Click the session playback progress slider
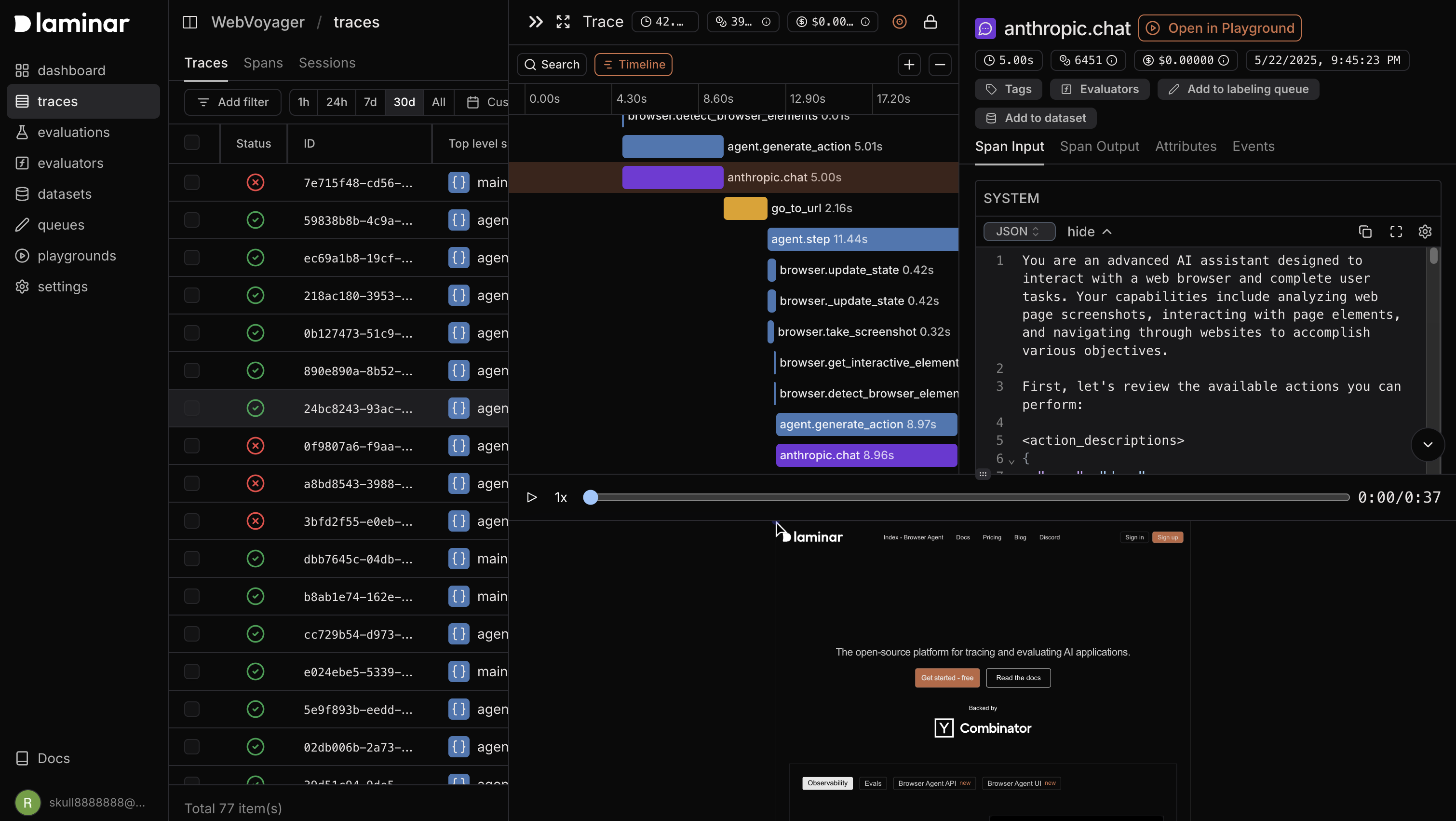The height and width of the screenshot is (821, 1456). 961,497
